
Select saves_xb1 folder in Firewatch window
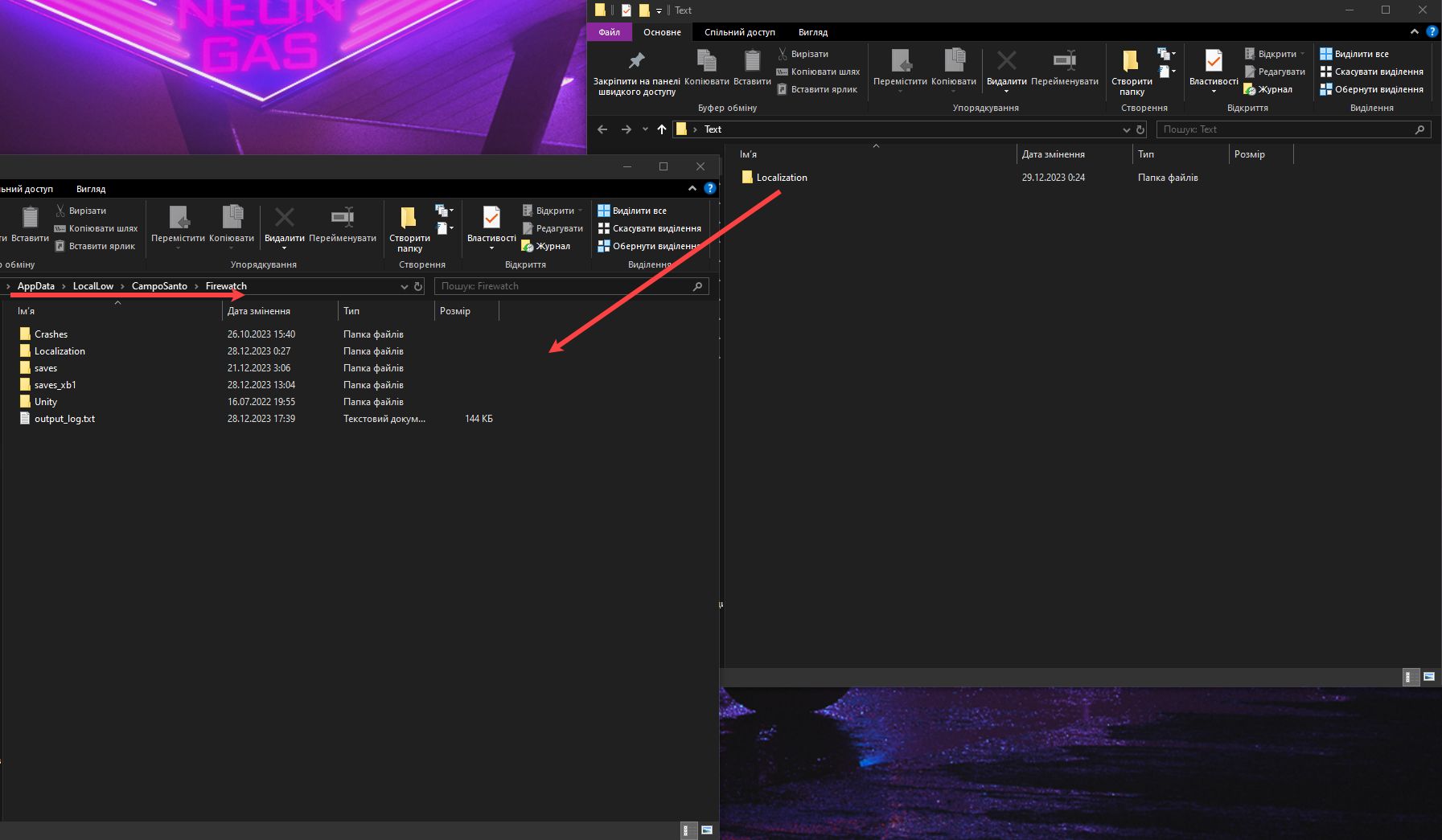pos(48,385)
